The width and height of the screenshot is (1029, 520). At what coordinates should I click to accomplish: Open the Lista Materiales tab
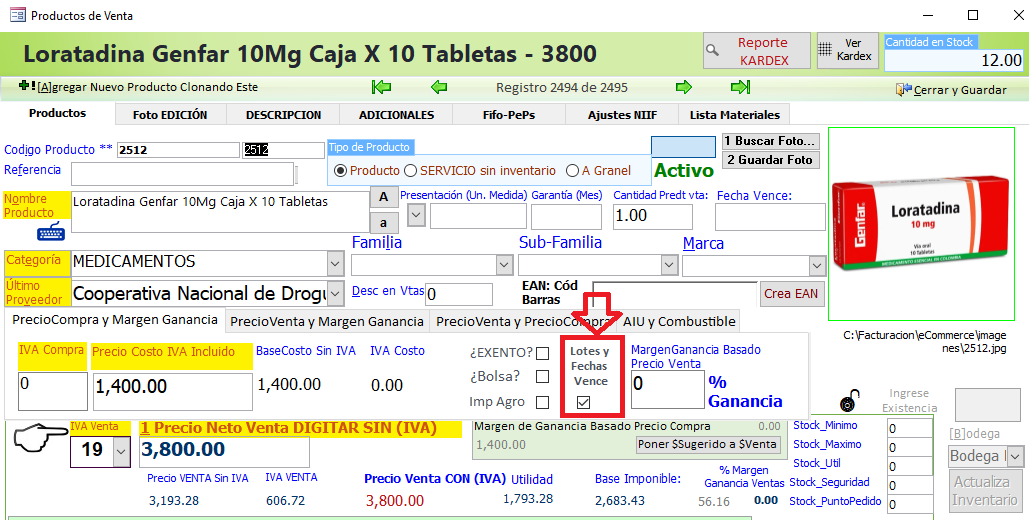pos(734,115)
